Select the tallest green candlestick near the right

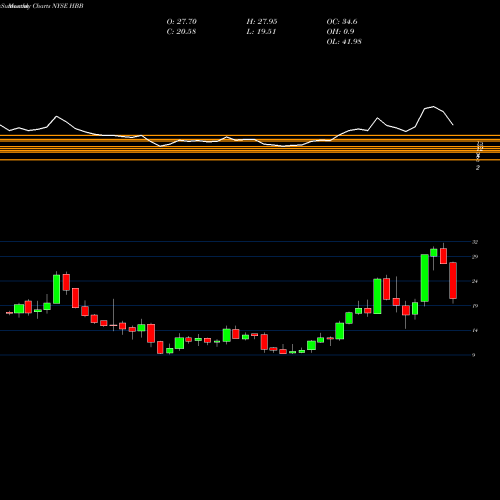425,278
